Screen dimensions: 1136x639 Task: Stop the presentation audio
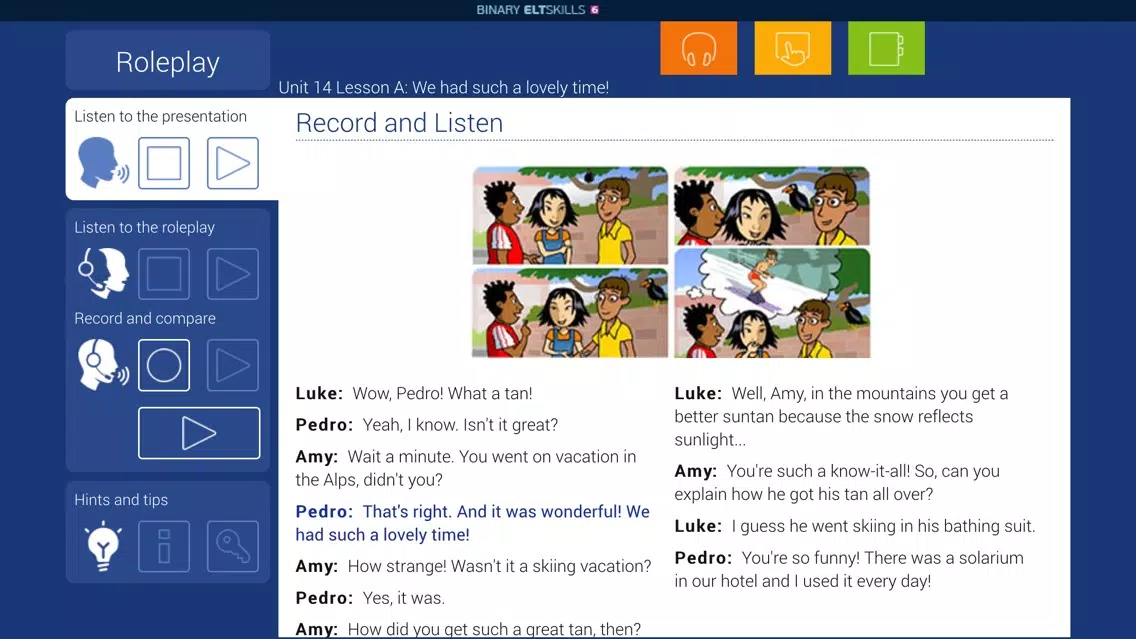[164, 163]
